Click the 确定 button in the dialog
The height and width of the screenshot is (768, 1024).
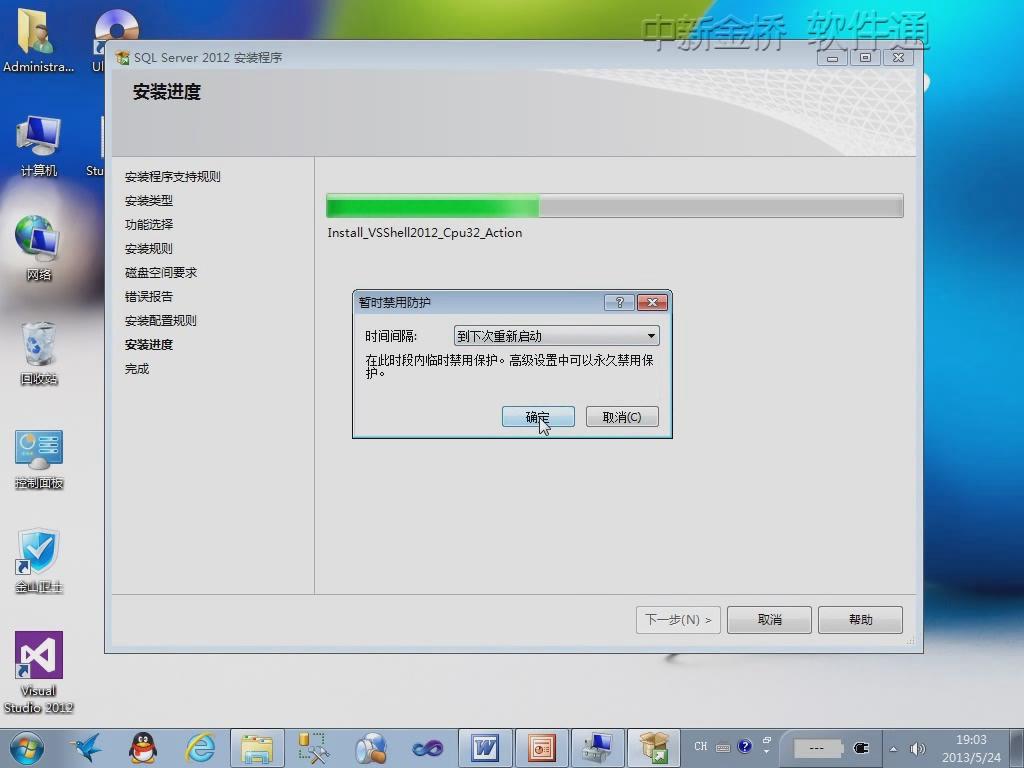538,417
